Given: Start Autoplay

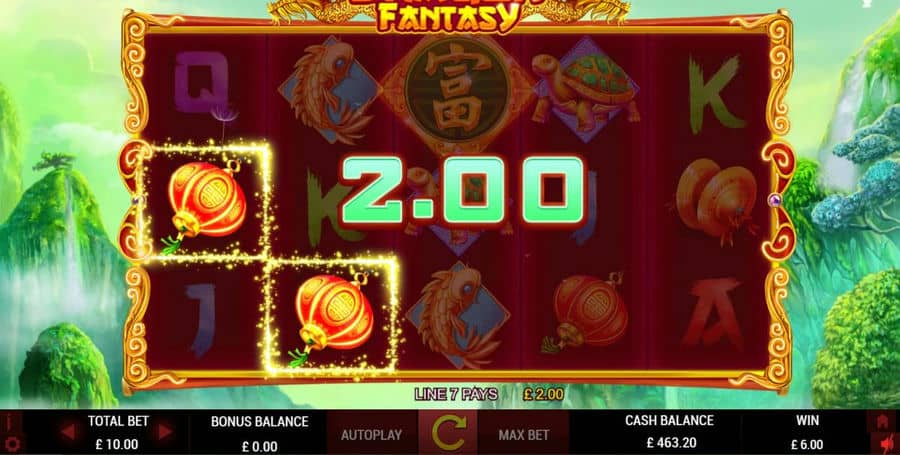Looking at the screenshot, I should [371, 435].
